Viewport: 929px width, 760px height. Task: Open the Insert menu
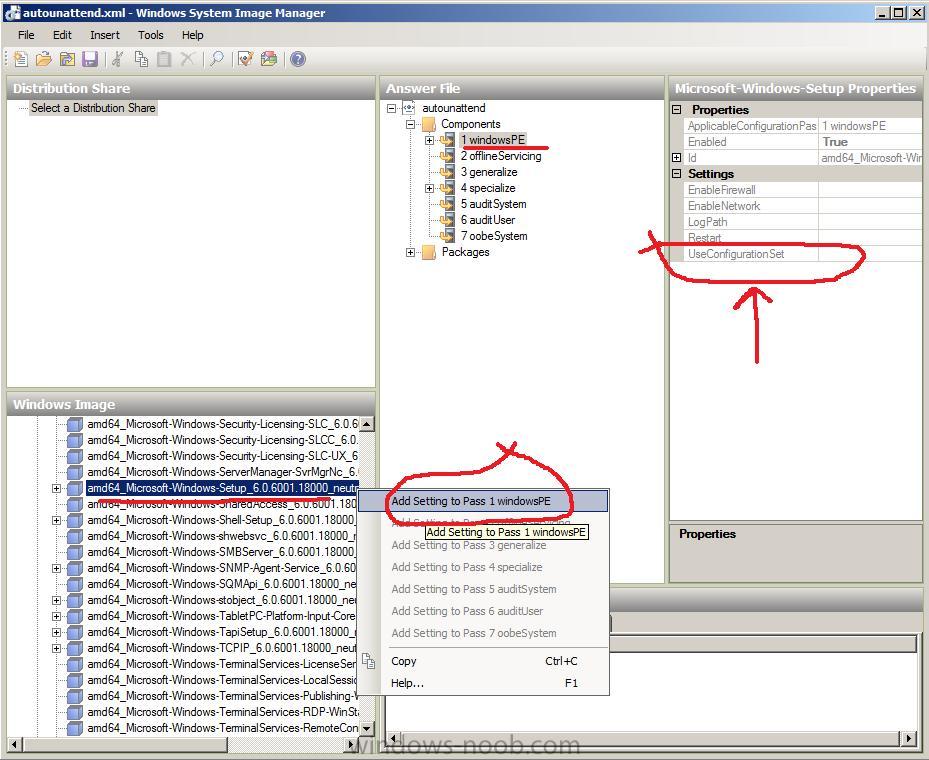tap(105, 35)
